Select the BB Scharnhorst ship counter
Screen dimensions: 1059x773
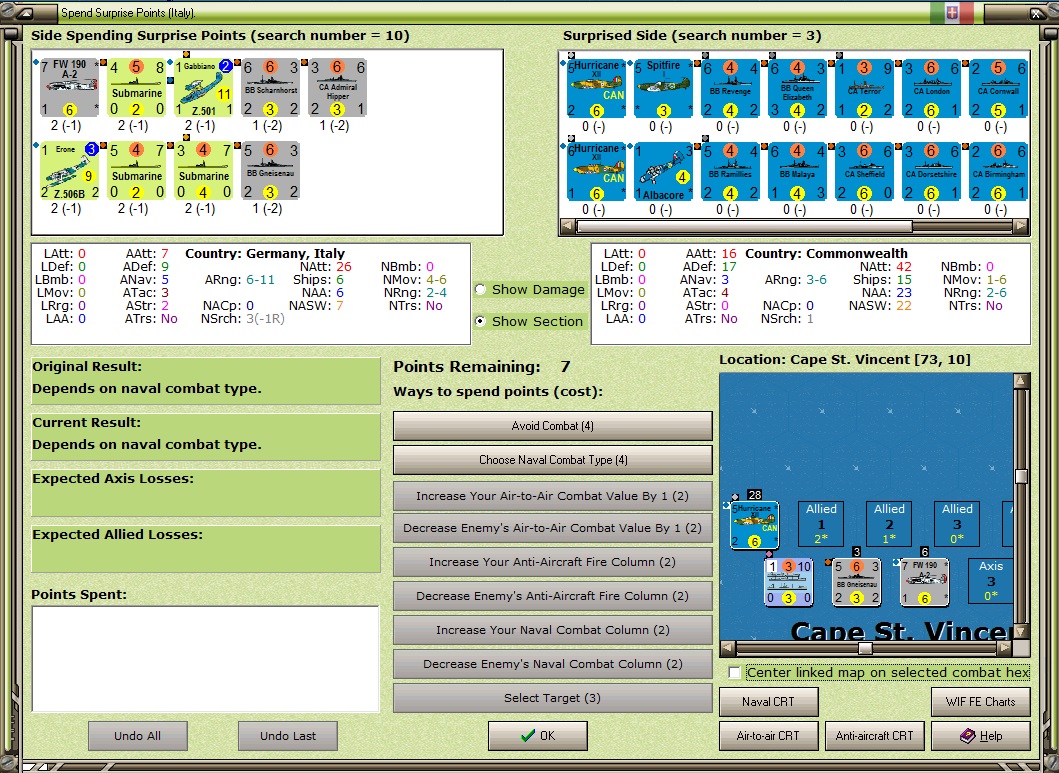271,88
